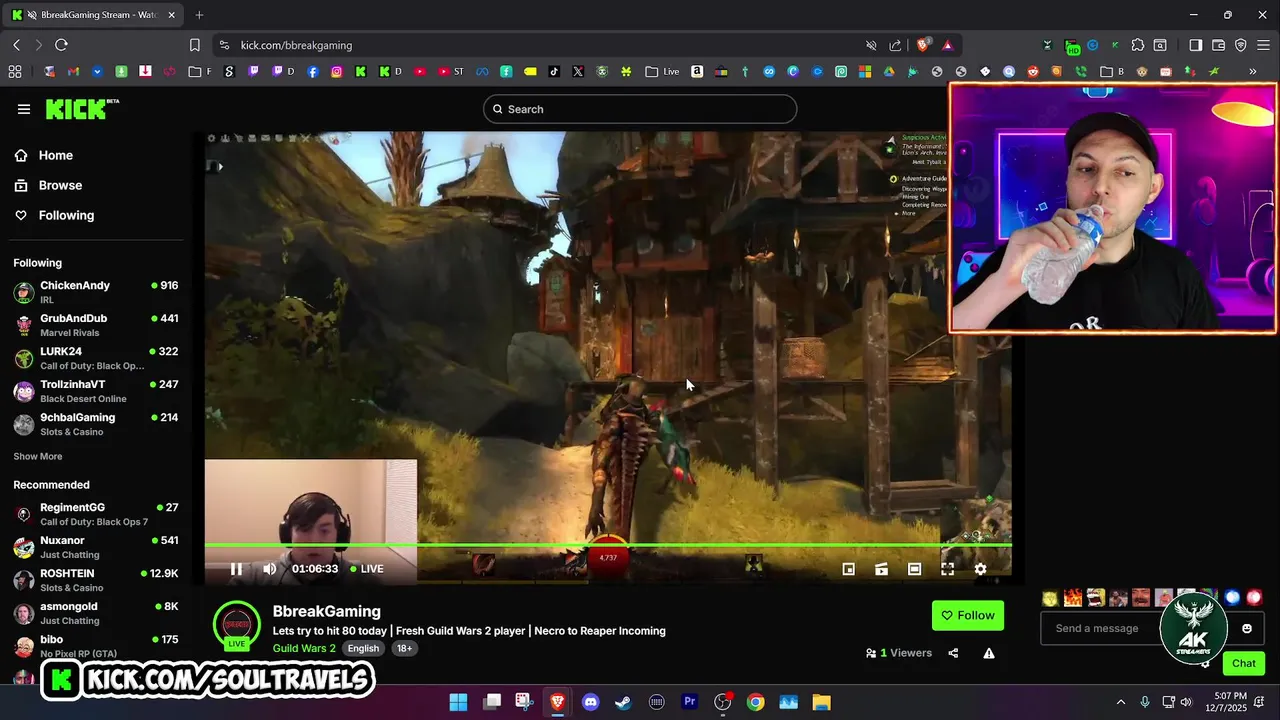The height and width of the screenshot is (720, 1280).
Task: Open the player settings gear
Action: 980,569
